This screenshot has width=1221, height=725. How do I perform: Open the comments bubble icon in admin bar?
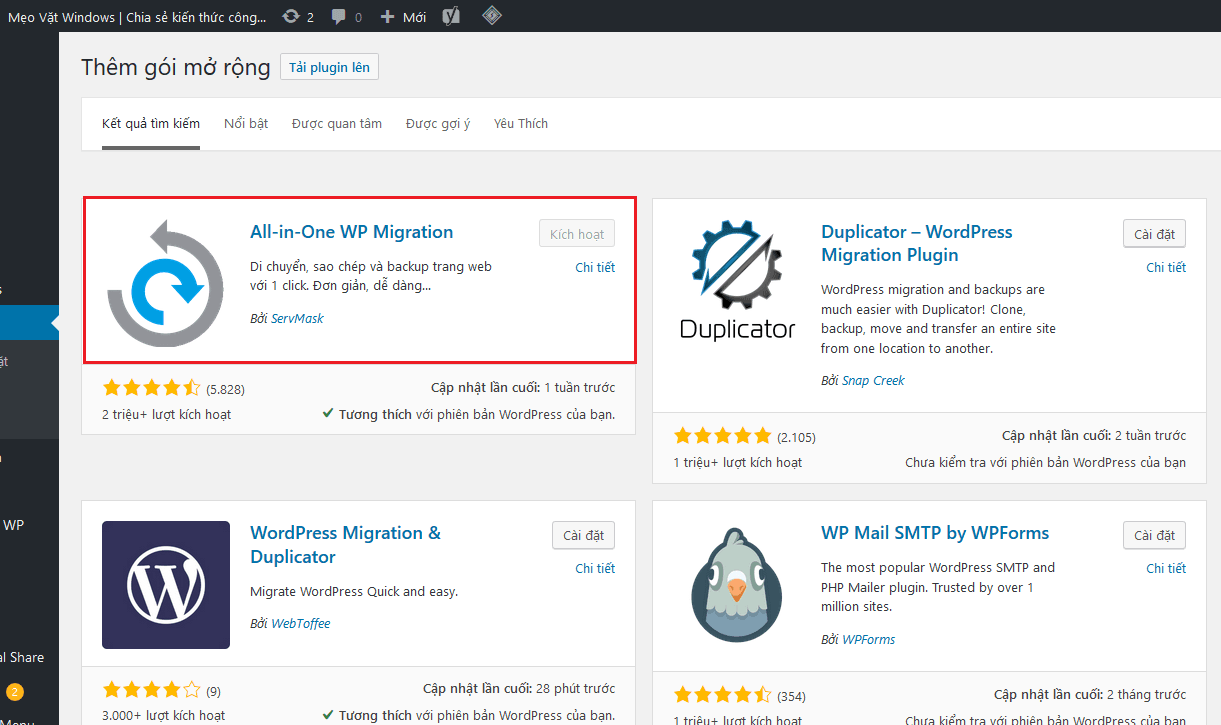pos(346,17)
